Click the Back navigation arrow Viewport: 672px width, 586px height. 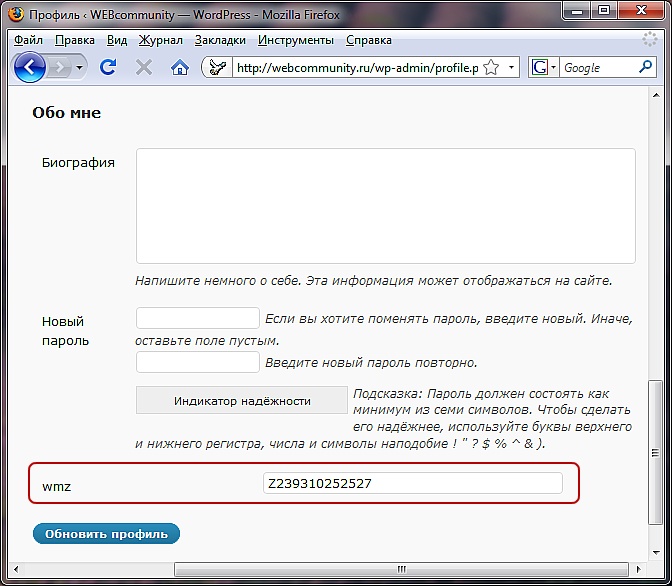coord(31,67)
